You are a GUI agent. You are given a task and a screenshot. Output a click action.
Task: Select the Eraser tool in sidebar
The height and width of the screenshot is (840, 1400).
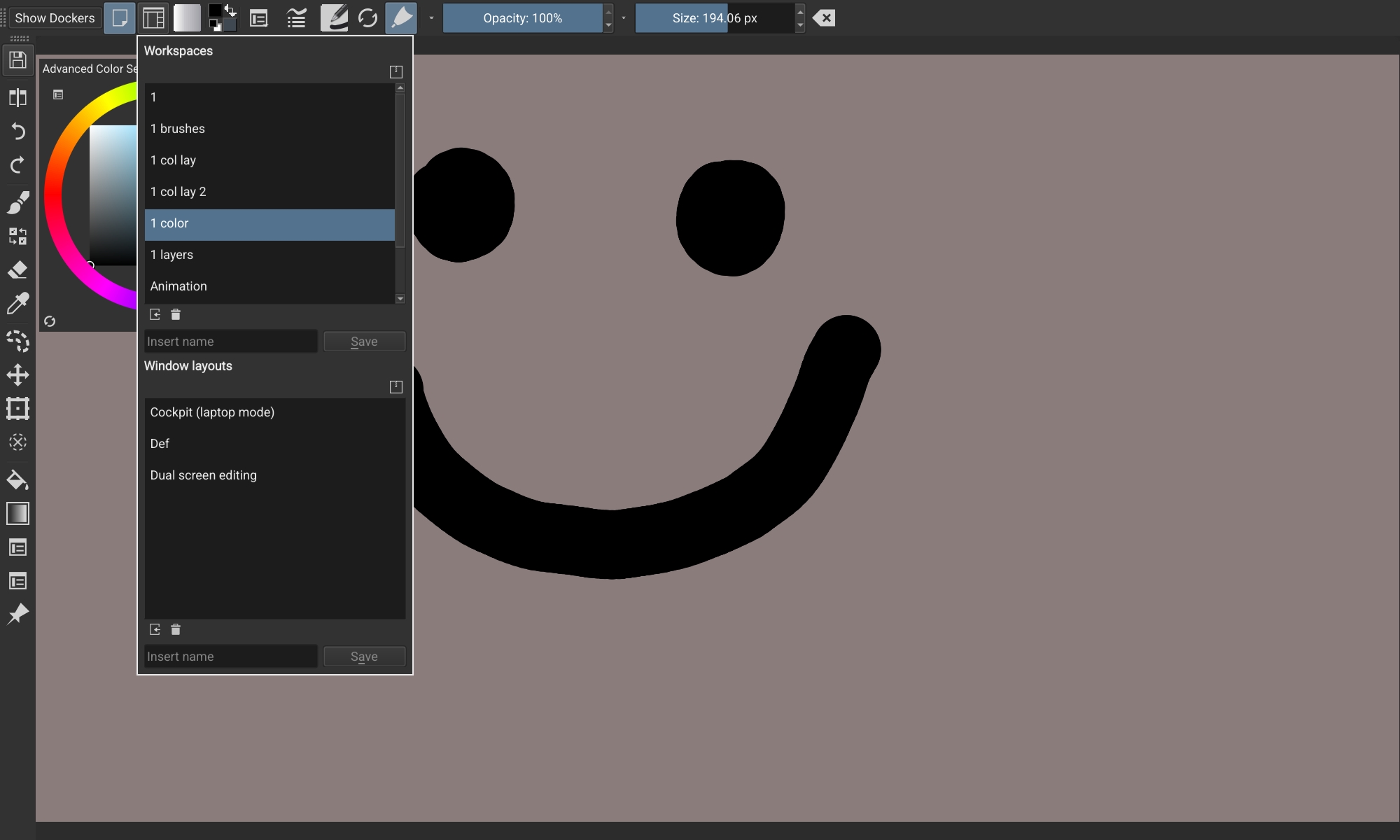click(17, 269)
